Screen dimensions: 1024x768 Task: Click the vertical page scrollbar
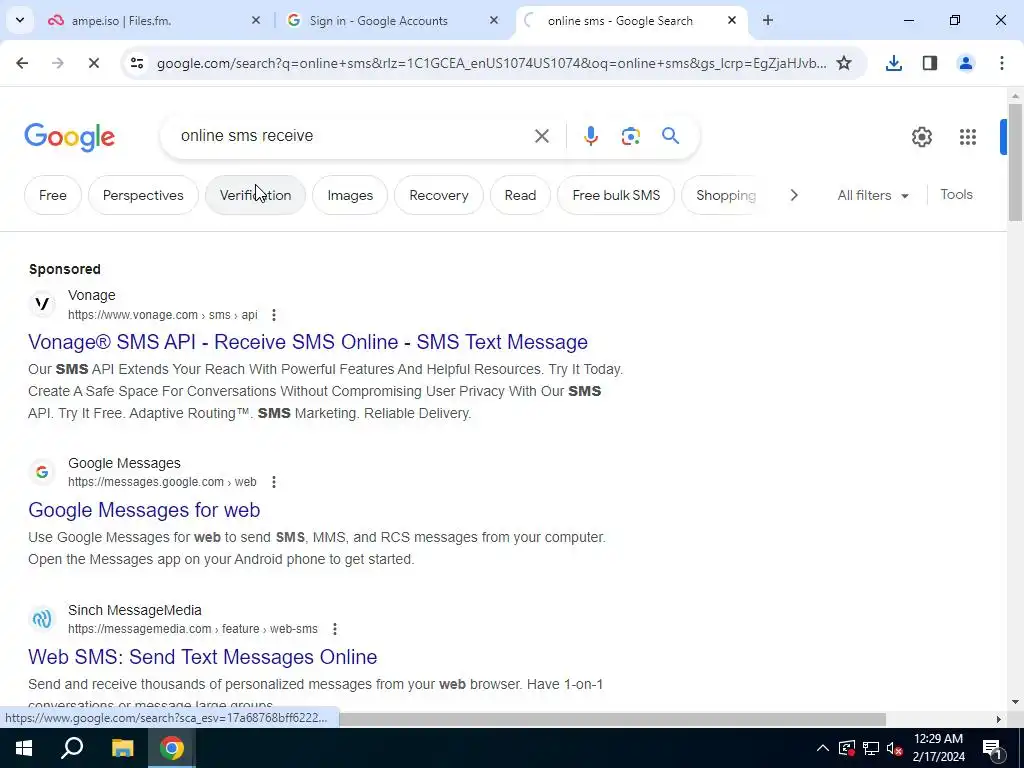pyautogui.click(x=1015, y=162)
